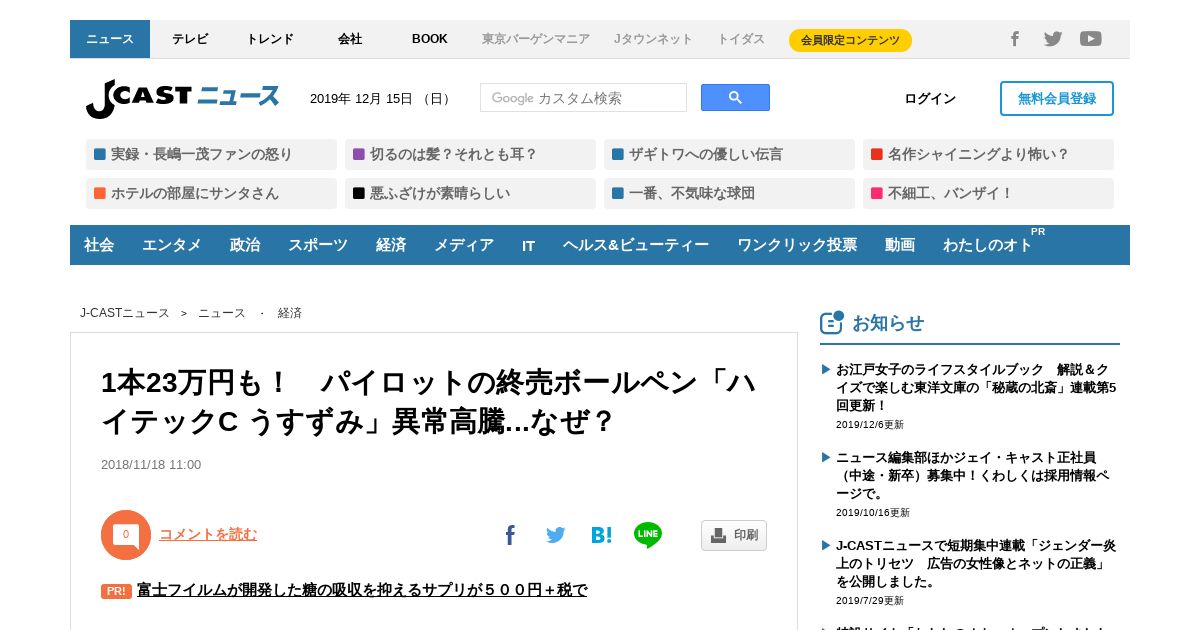Click the 2019年 12月 15日 date text
This screenshot has height=630, width=1200.
(380, 98)
